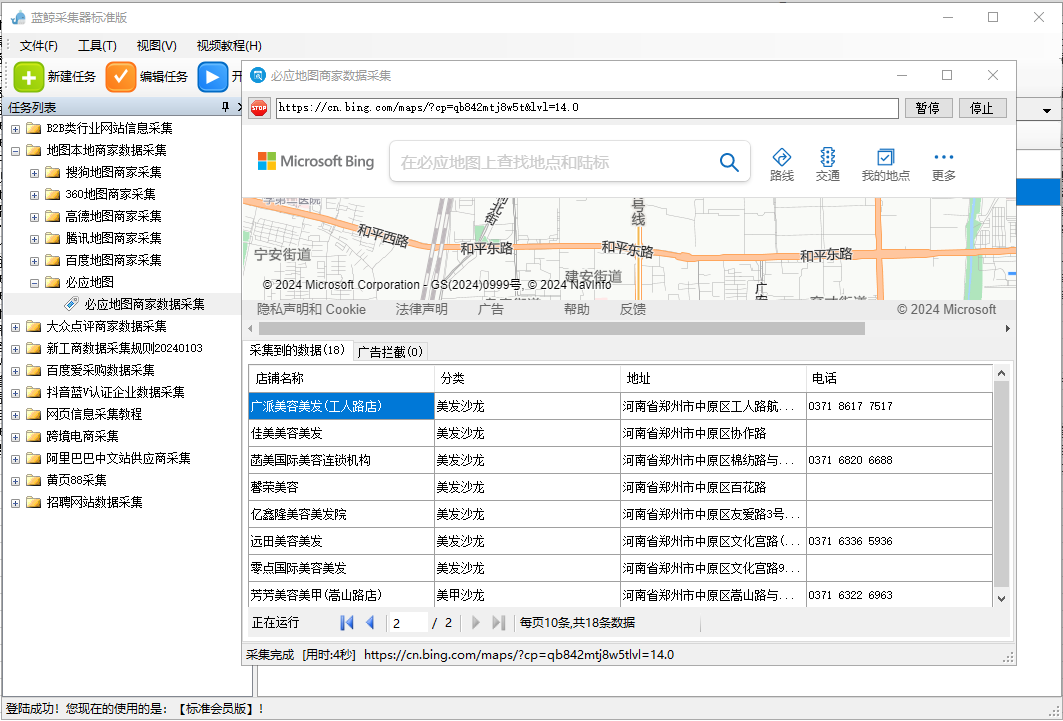
Task: Open the dropdown arrow behind the dialog in the main window
Action: point(1047,110)
